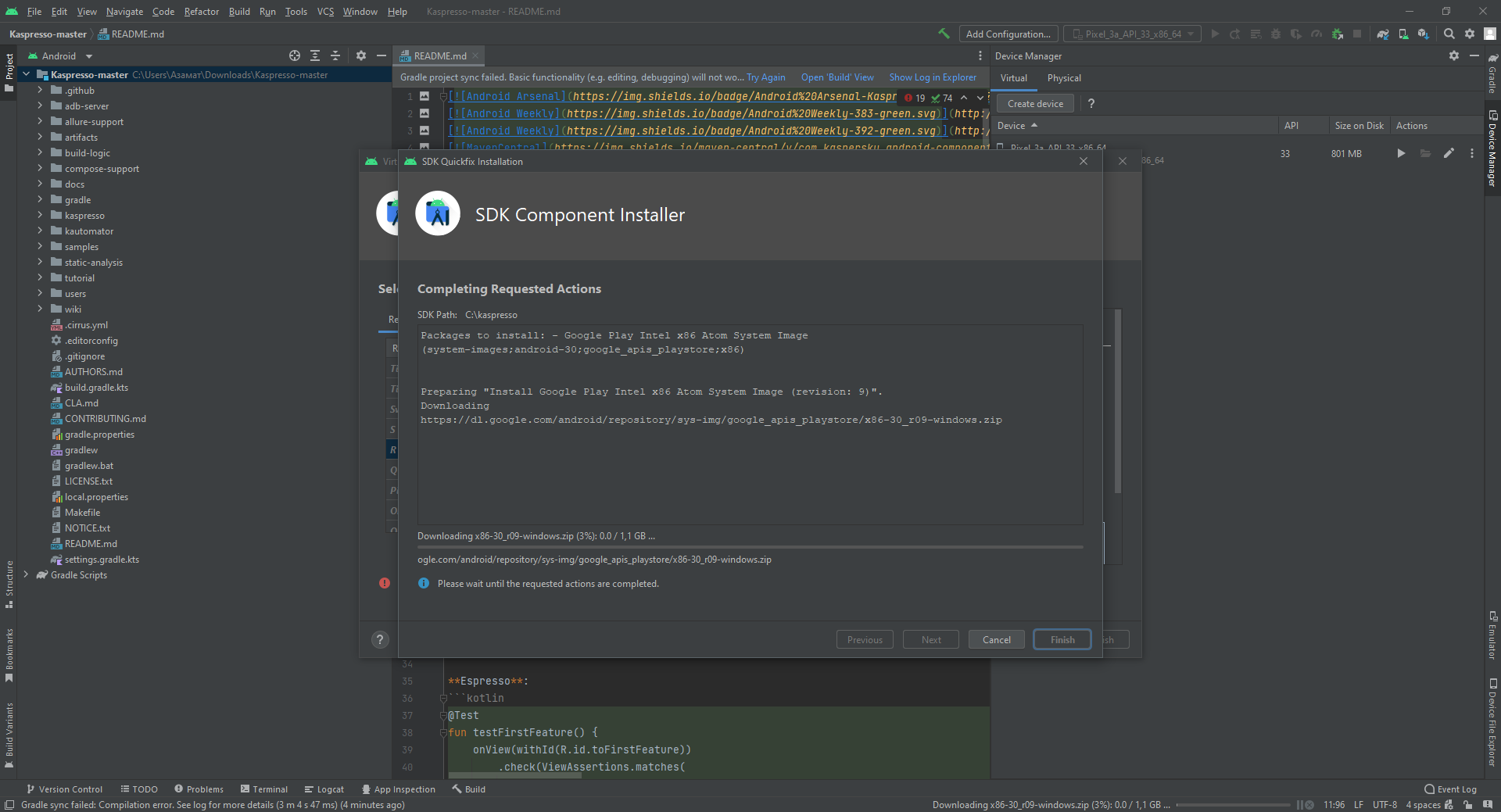Image resolution: width=1501 pixels, height=812 pixels.
Task: Toggle the Gradle tool window button
Action: [x=1492, y=73]
